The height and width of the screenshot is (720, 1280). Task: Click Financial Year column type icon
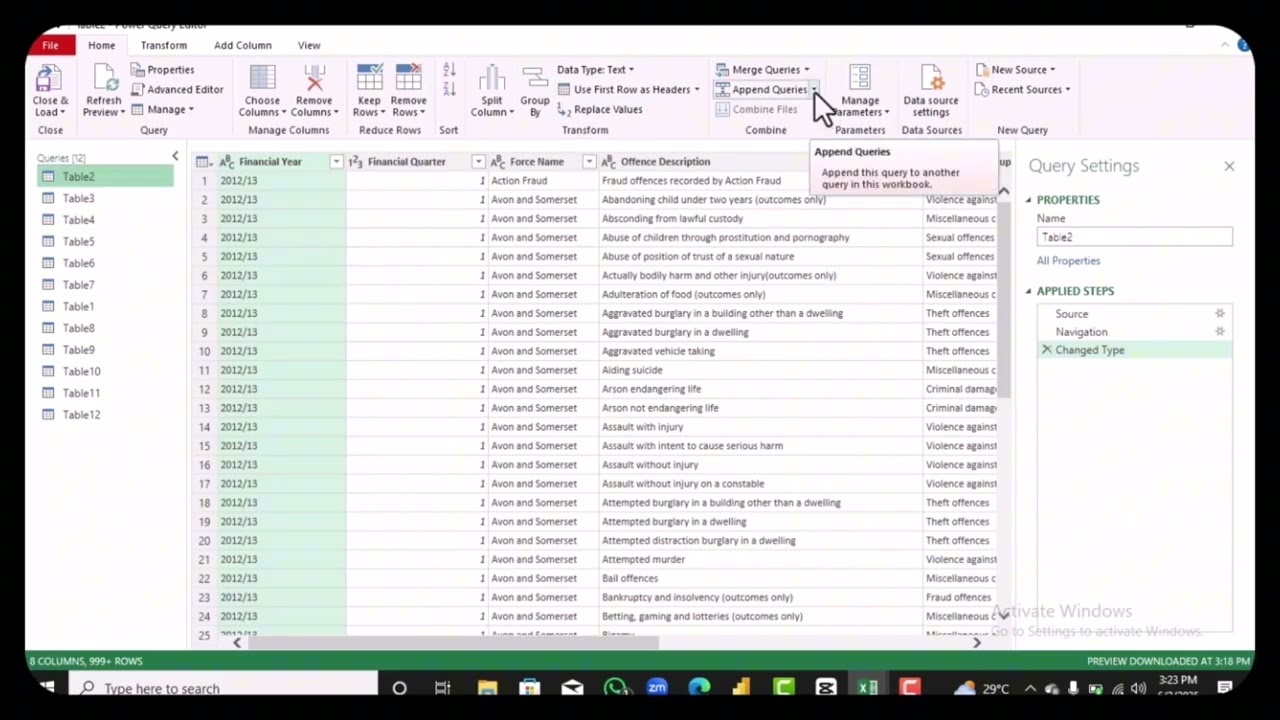[226, 161]
